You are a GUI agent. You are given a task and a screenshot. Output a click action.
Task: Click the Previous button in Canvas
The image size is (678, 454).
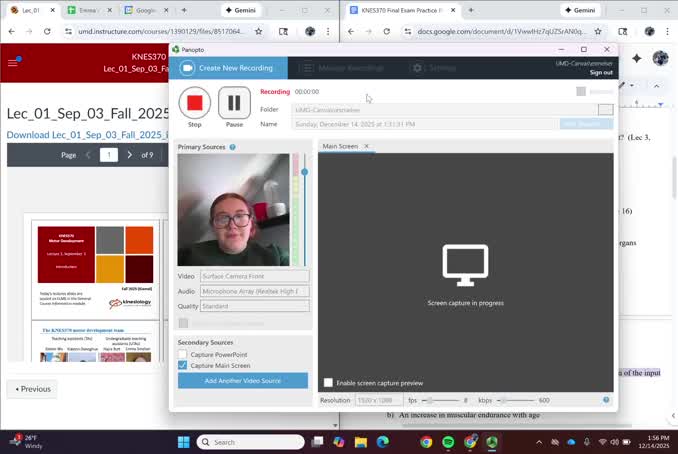[33, 389]
